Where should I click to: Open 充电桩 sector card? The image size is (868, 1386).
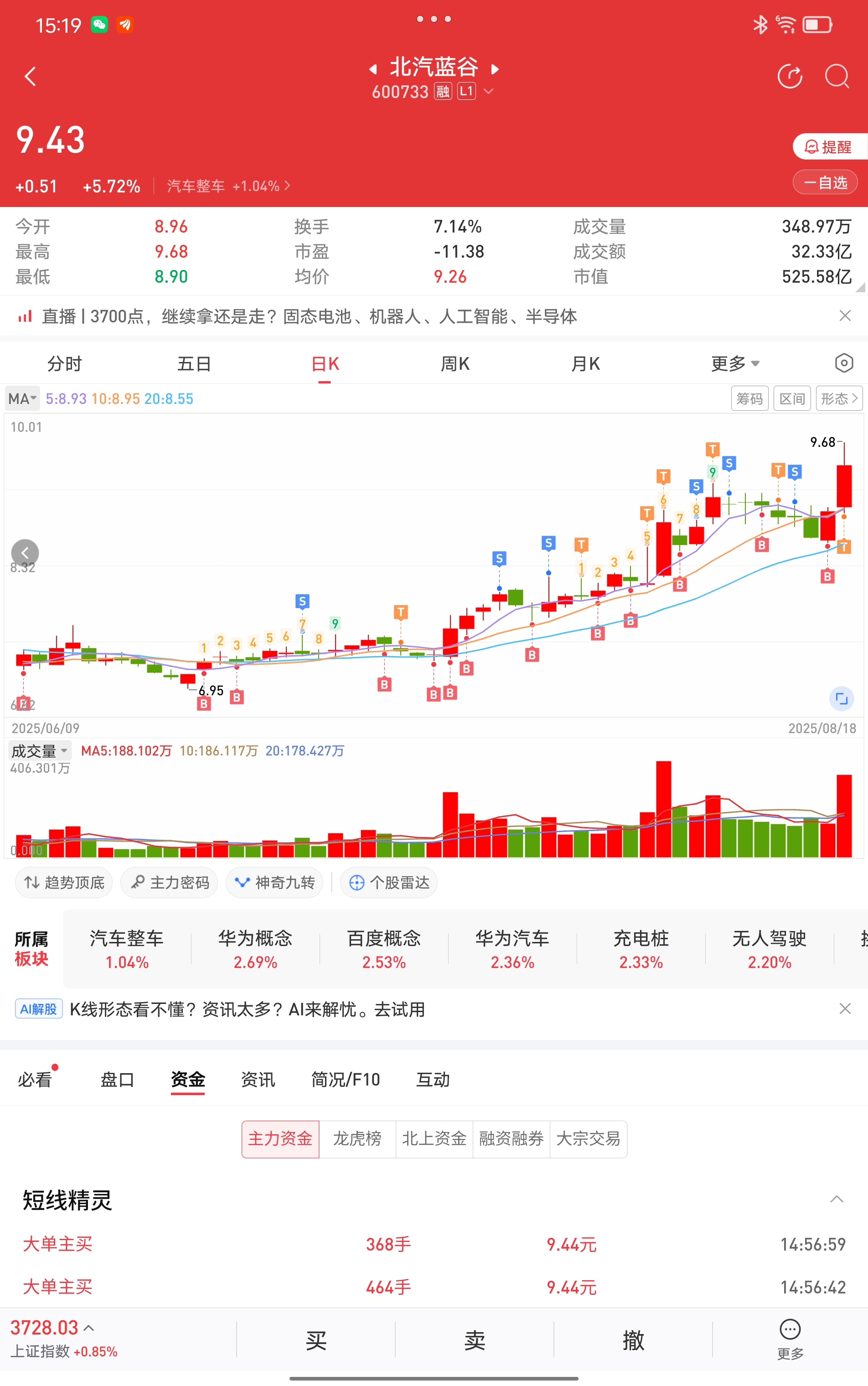(641, 949)
